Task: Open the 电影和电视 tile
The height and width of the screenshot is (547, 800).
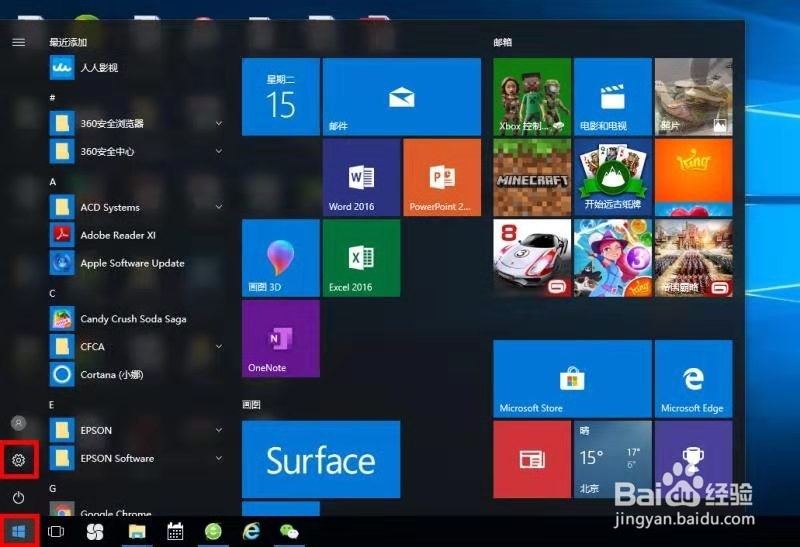Action: point(613,96)
